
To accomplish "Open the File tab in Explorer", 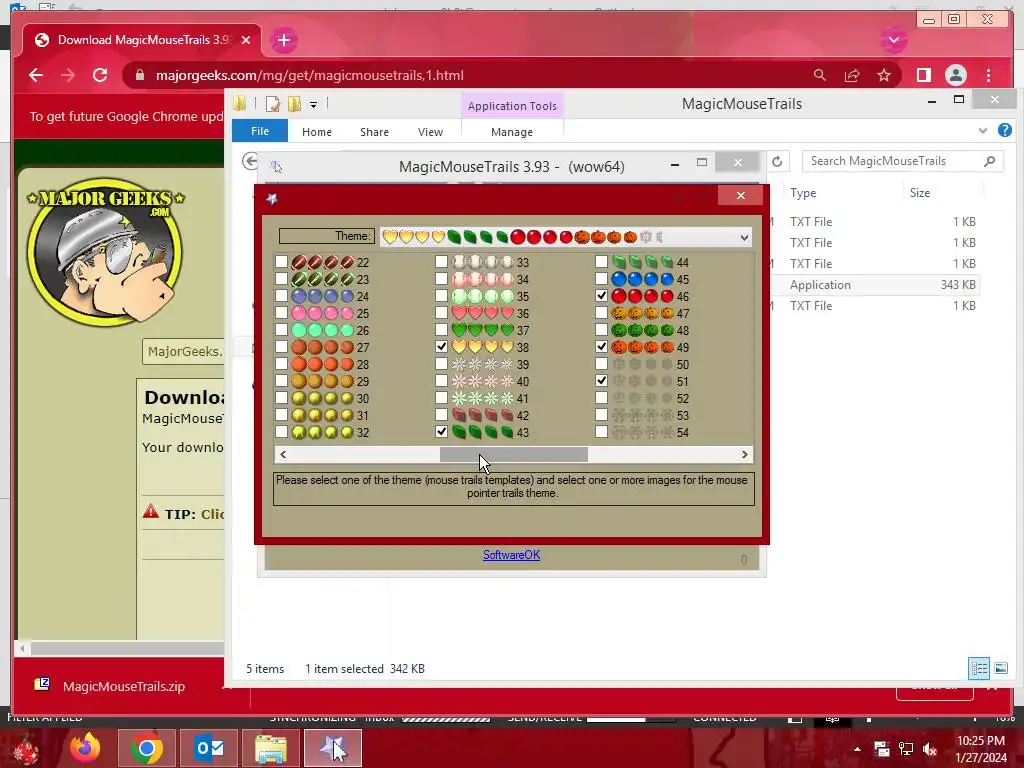I will coord(260,131).
